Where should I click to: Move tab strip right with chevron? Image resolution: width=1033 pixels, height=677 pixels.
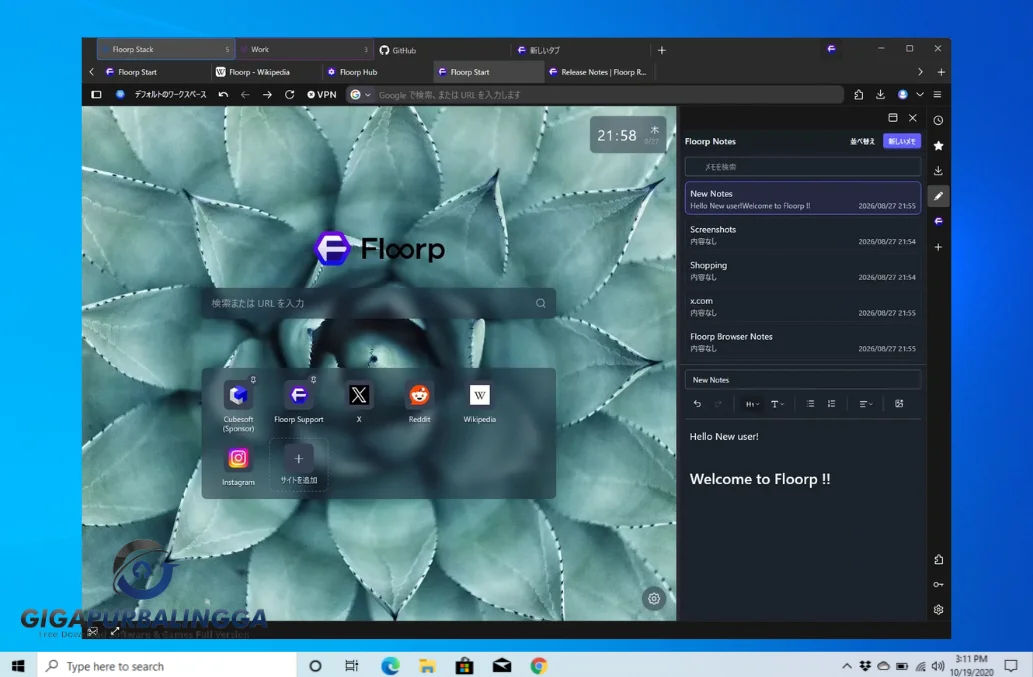pos(920,72)
